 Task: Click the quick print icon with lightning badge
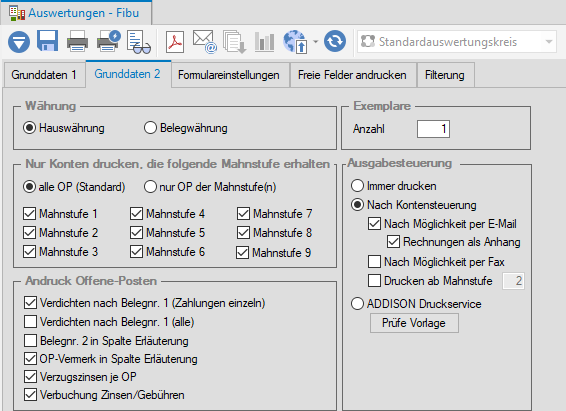(108, 41)
